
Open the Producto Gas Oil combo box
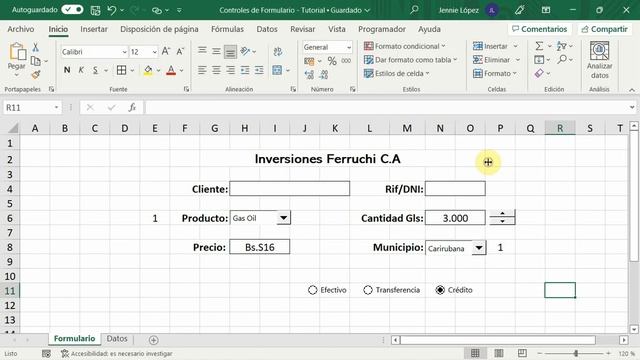(283, 218)
